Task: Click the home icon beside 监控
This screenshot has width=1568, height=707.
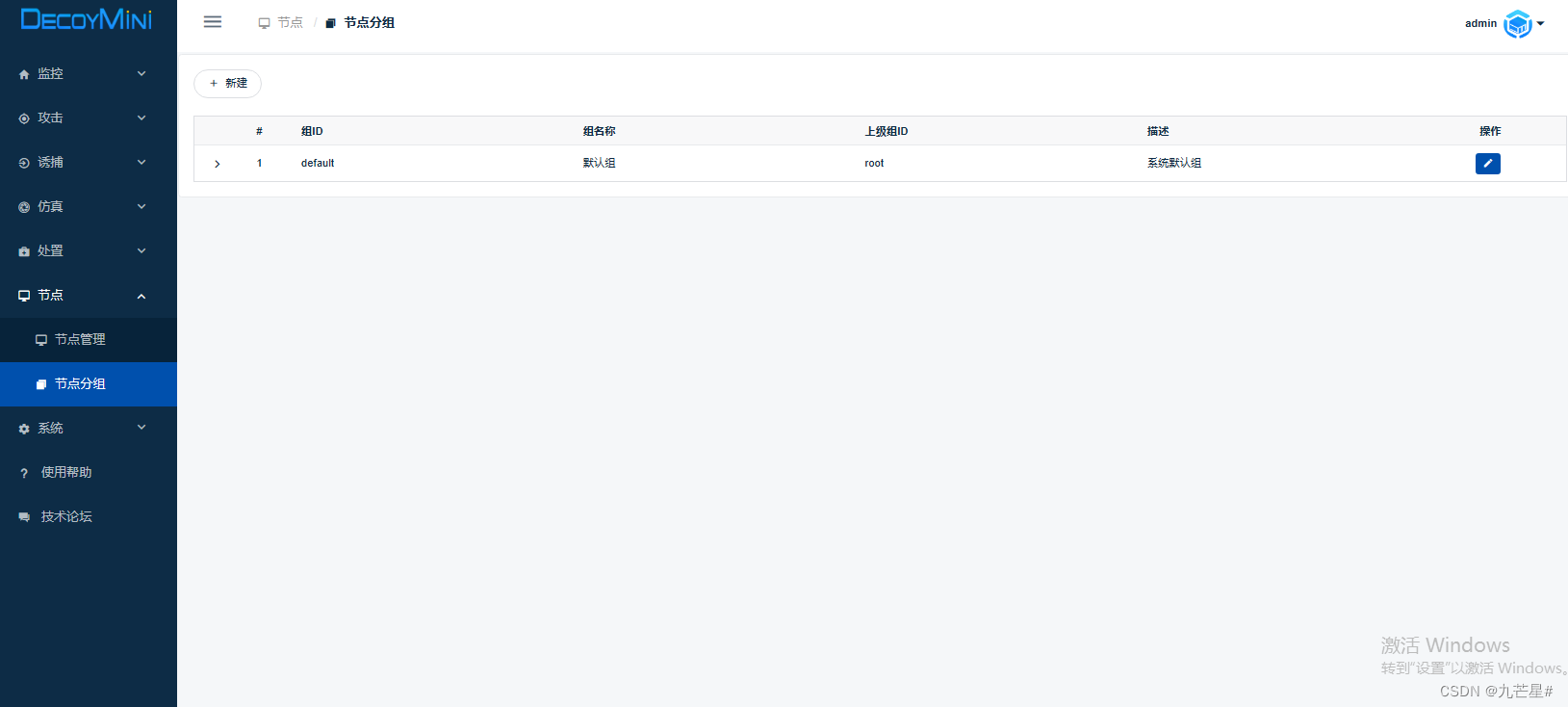Action: pyautogui.click(x=24, y=74)
